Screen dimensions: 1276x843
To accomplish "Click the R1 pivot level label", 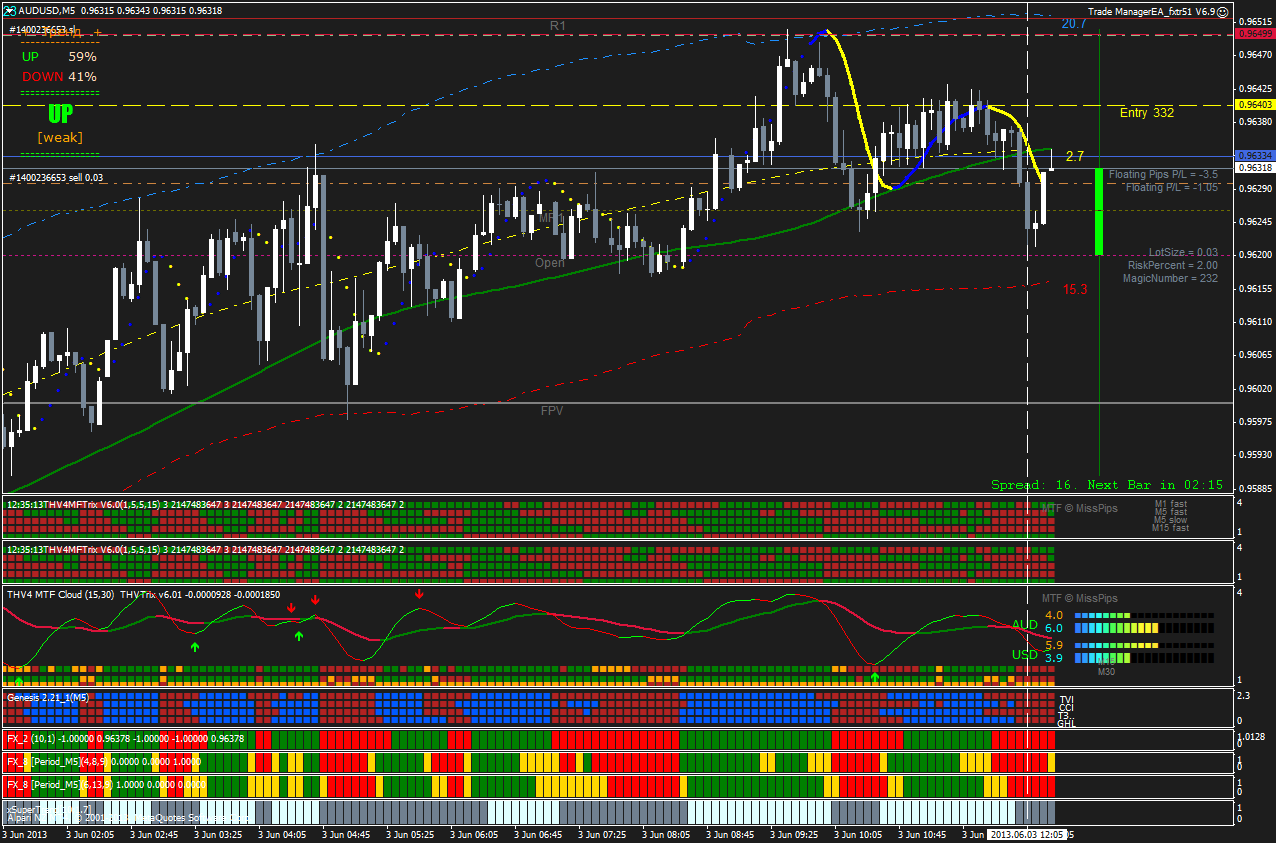I will tap(558, 25).
